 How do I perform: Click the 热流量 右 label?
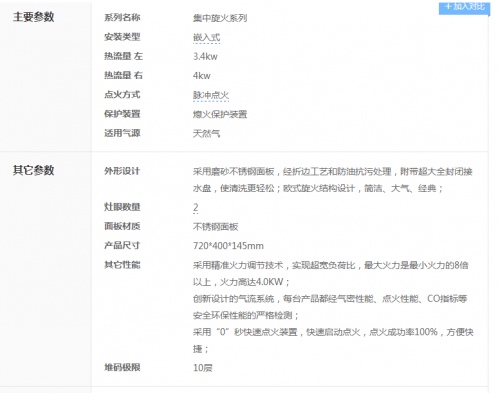124,75
